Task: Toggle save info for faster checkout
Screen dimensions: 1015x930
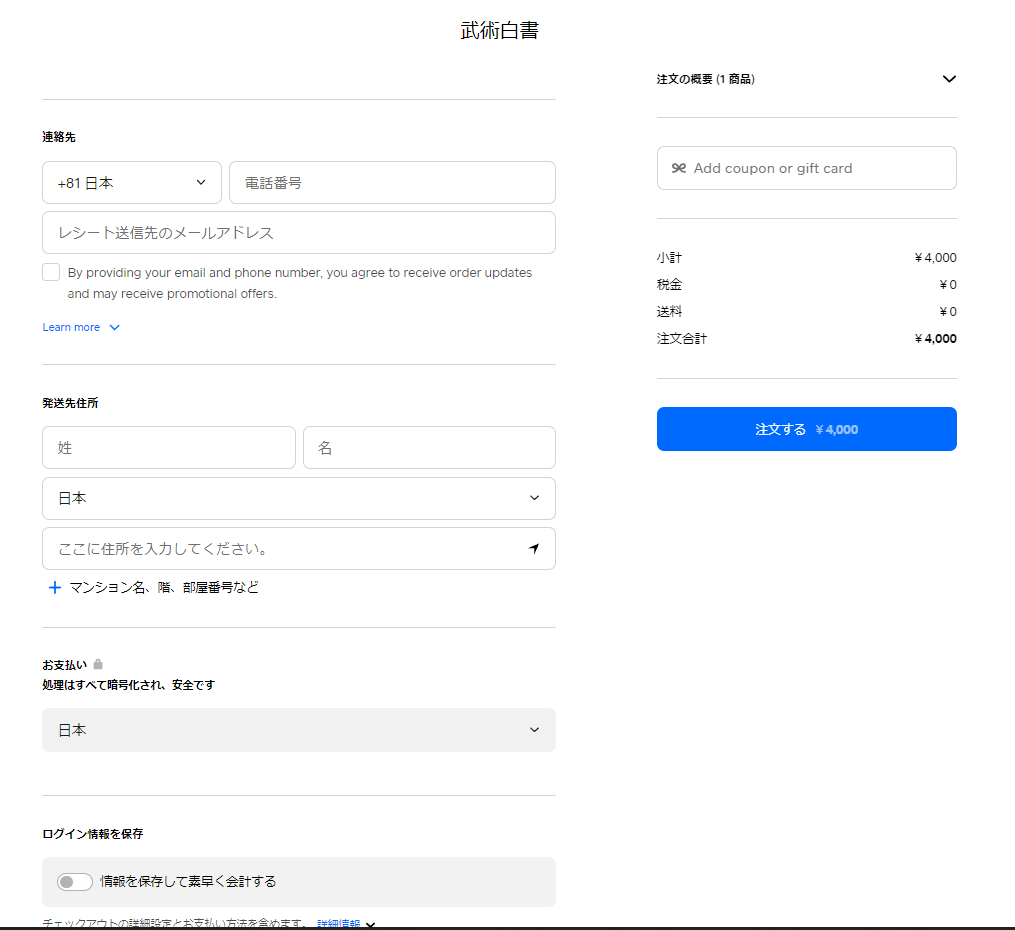Action: tap(75, 881)
